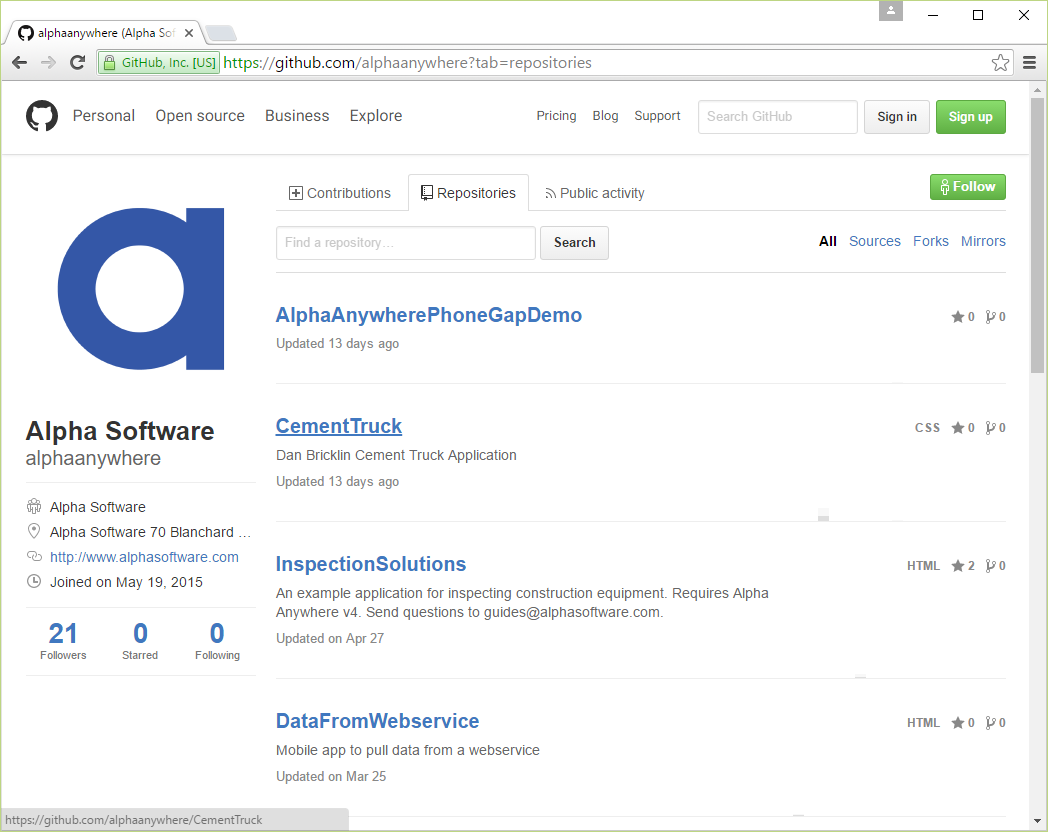Image resolution: width=1048 pixels, height=832 pixels.
Task: Visit the alphasoftware.com website link
Action: [x=144, y=557]
